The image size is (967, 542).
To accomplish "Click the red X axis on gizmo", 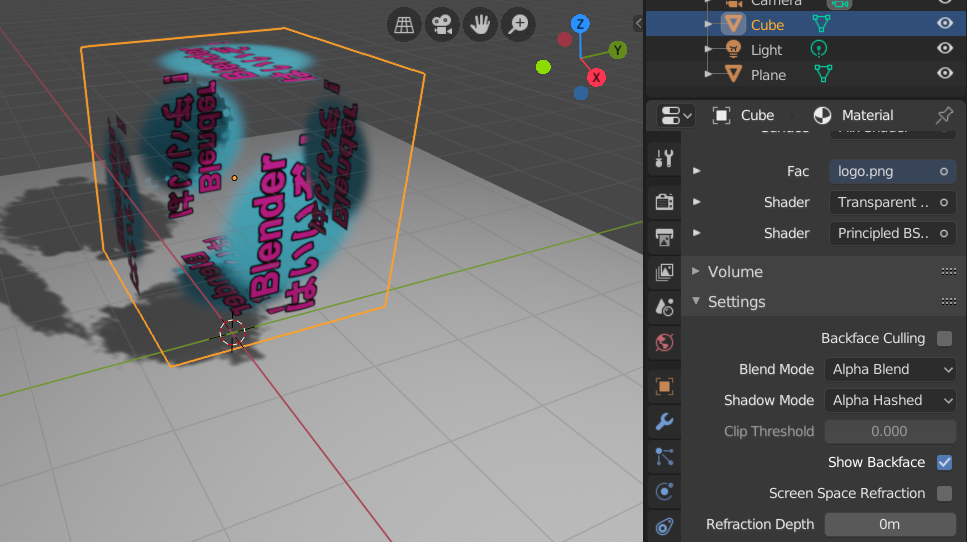I will pyautogui.click(x=596, y=78).
